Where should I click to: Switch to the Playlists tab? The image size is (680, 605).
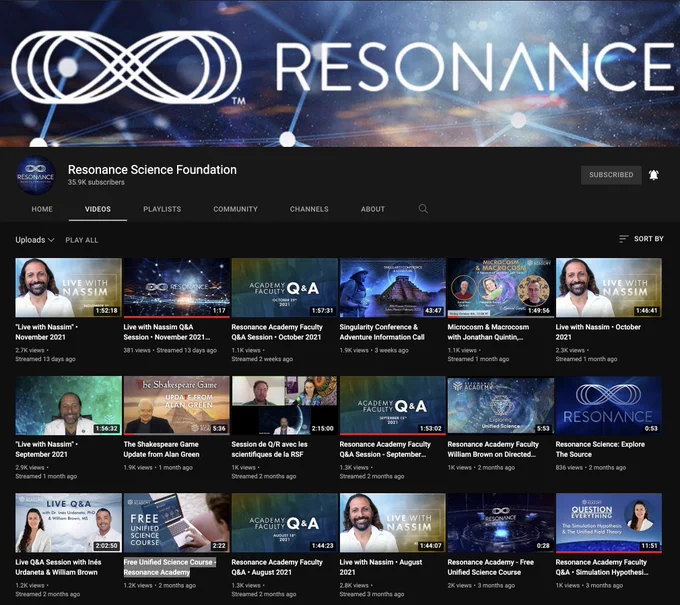tap(162, 209)
